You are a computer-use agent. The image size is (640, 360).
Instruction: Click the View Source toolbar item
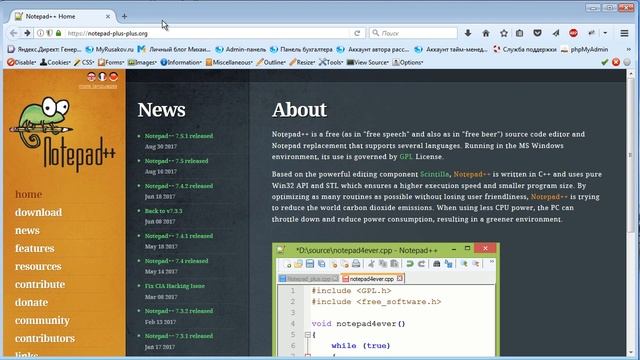point(368,62)
